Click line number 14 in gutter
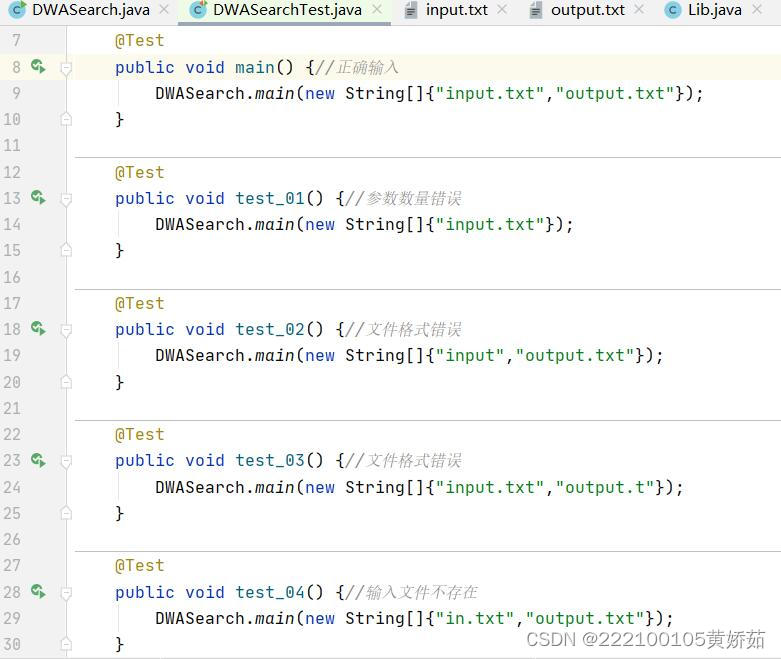Image resolution: width=781 pixels, height=659 pixels. pos(12,224)
